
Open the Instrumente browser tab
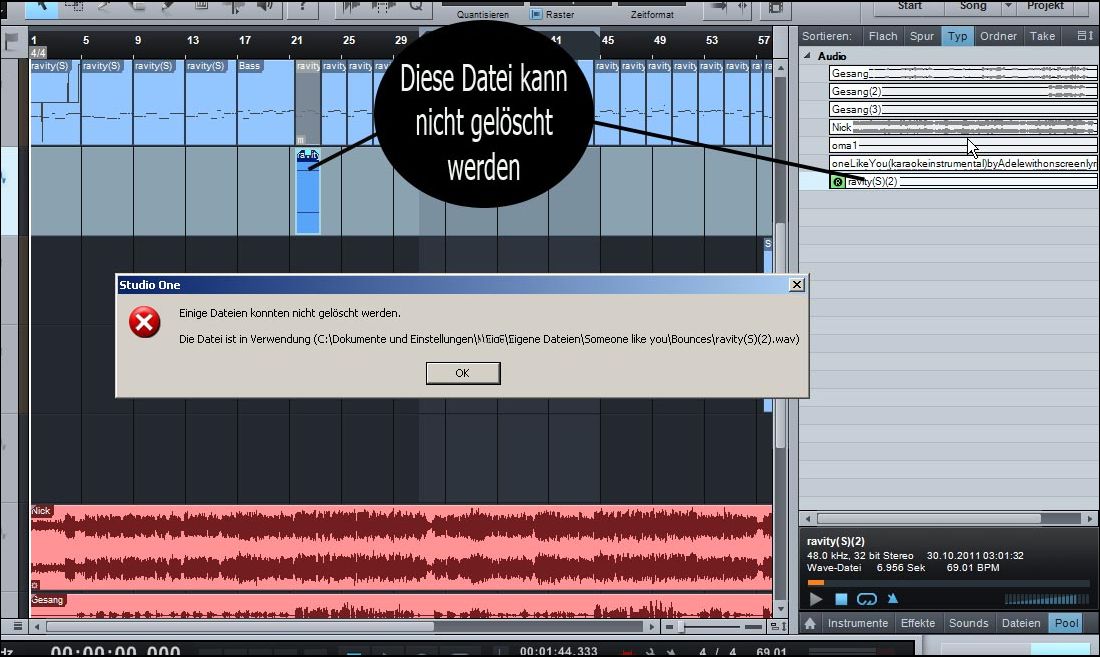click(x=857, y=623)
